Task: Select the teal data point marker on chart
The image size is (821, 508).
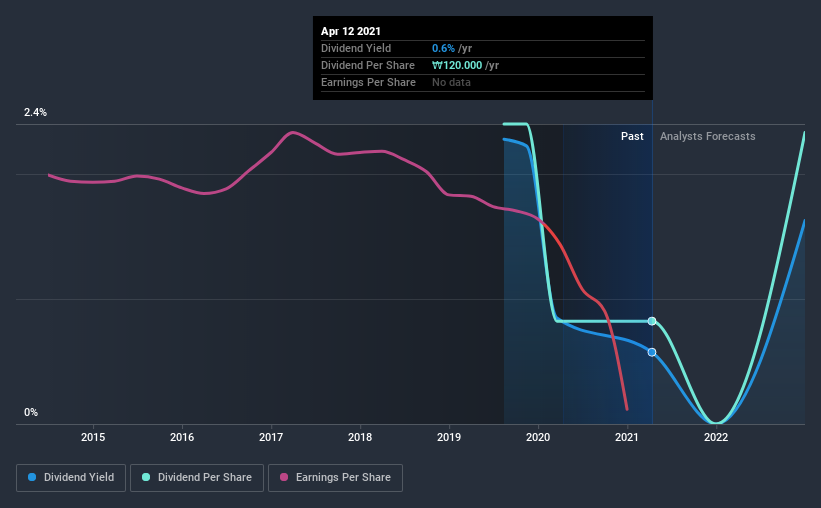Action: tap(652, 321)
